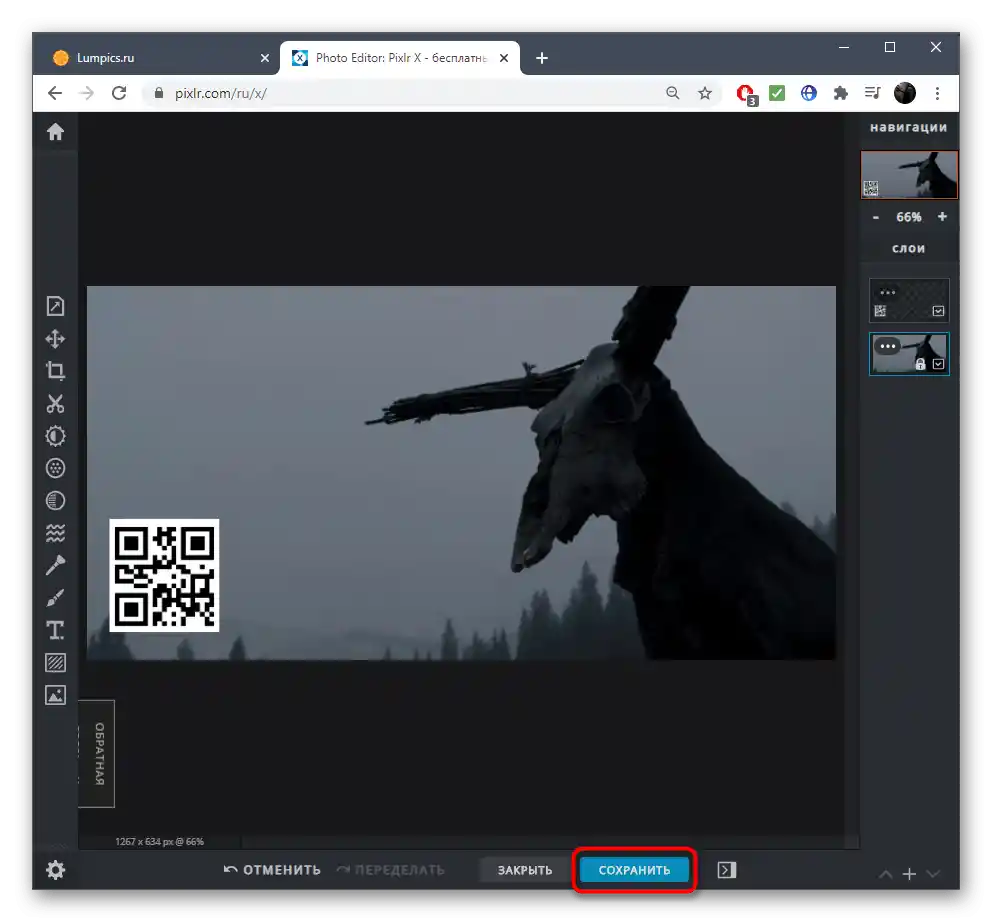
Task: Open the Liquify waves tool
Action: 55,533
